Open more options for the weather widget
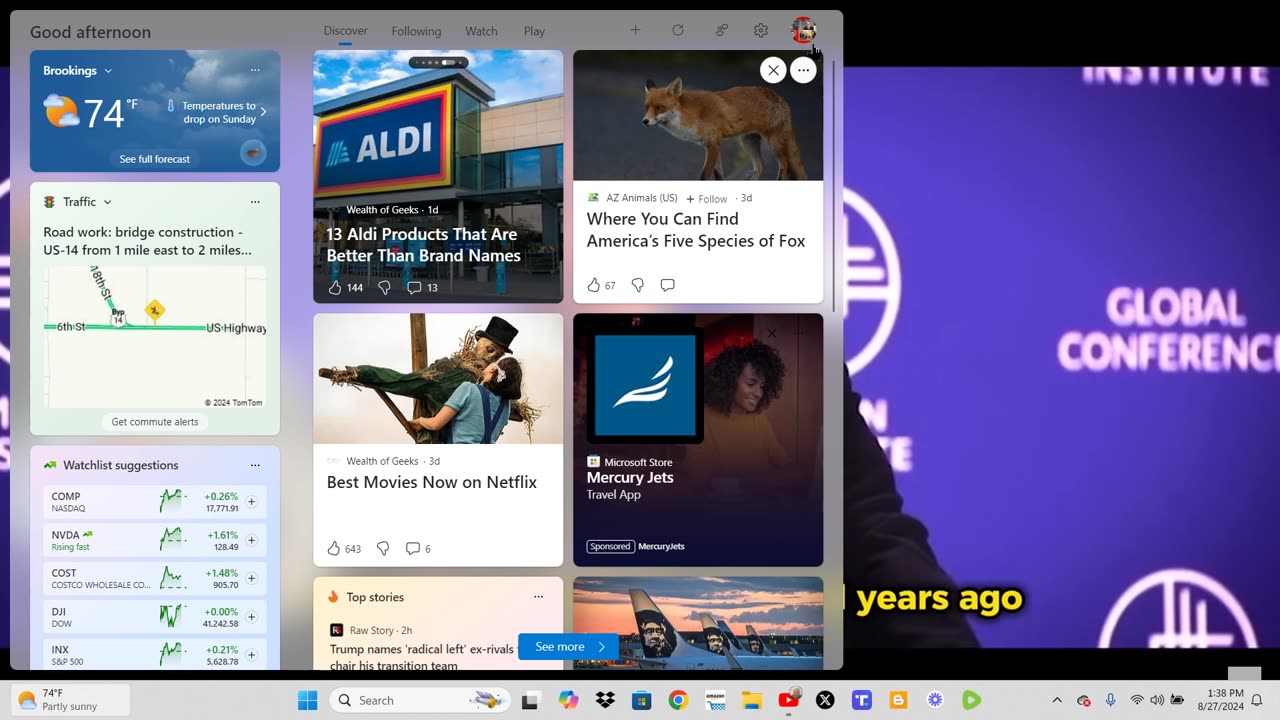This screenshot has height=720, width=1280. click(x=255, y=70)
